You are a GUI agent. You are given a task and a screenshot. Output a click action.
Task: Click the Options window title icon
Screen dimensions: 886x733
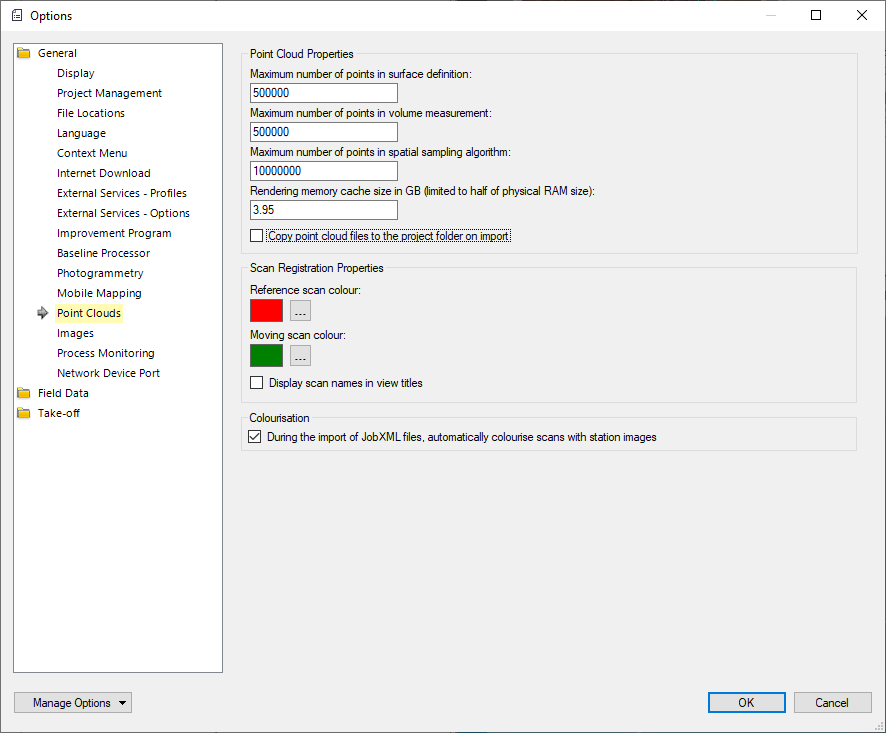coord(16,16)
